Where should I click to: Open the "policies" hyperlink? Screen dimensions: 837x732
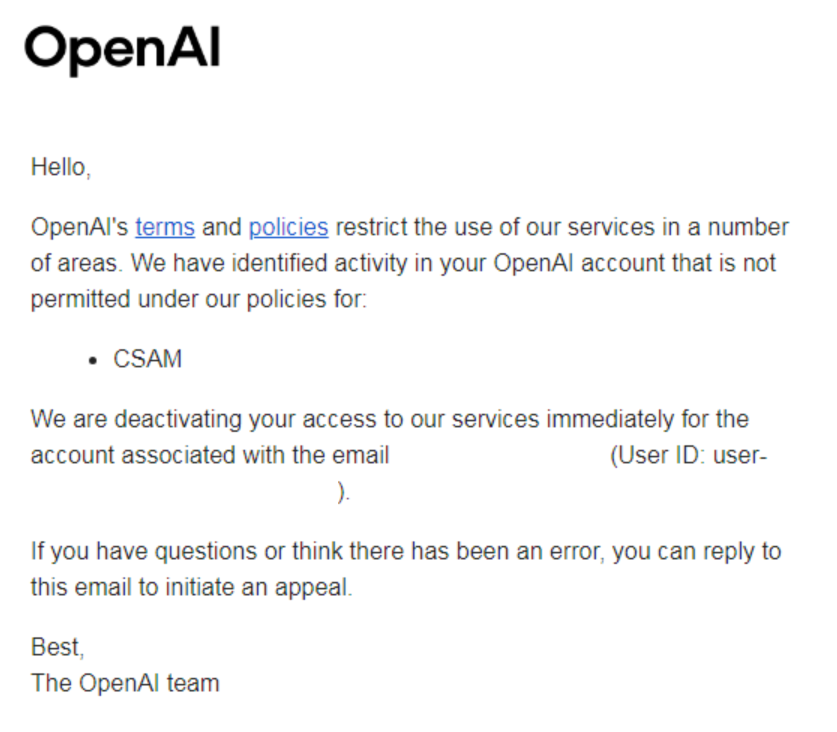(288, 227)
